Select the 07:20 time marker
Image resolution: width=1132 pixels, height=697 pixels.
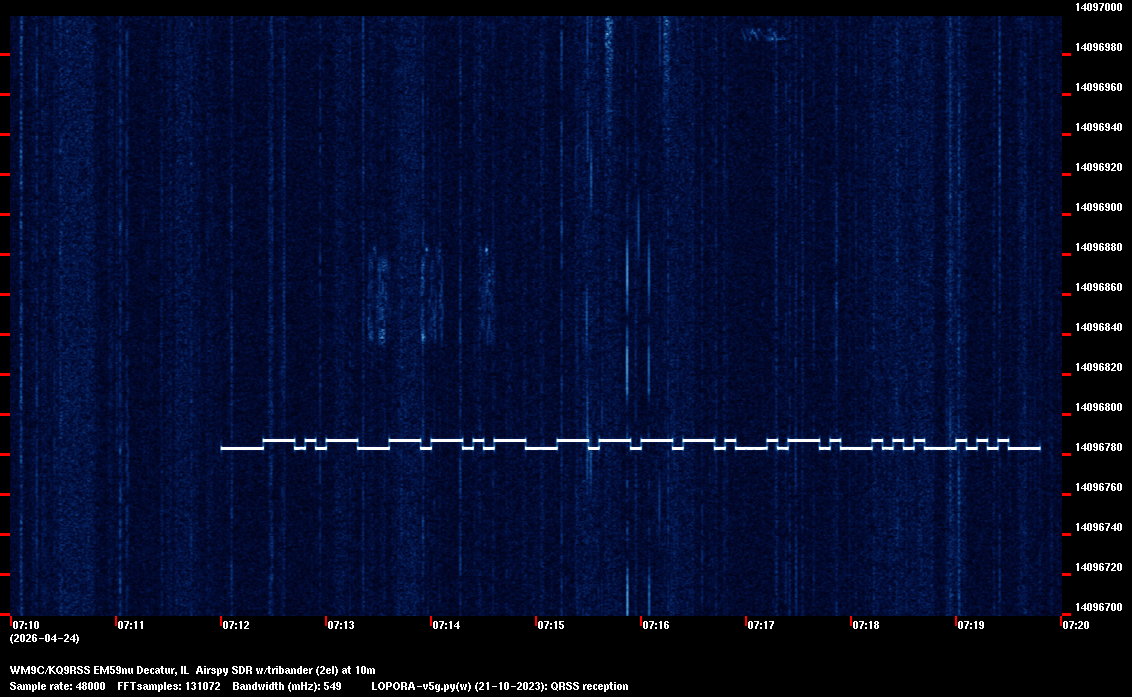1076,625
